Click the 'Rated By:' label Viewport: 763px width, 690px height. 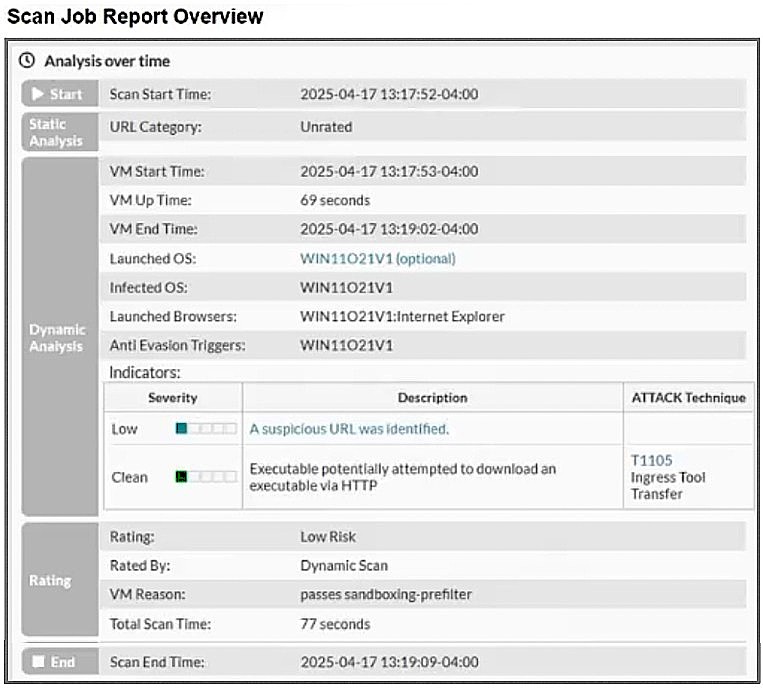coord(140,565)
